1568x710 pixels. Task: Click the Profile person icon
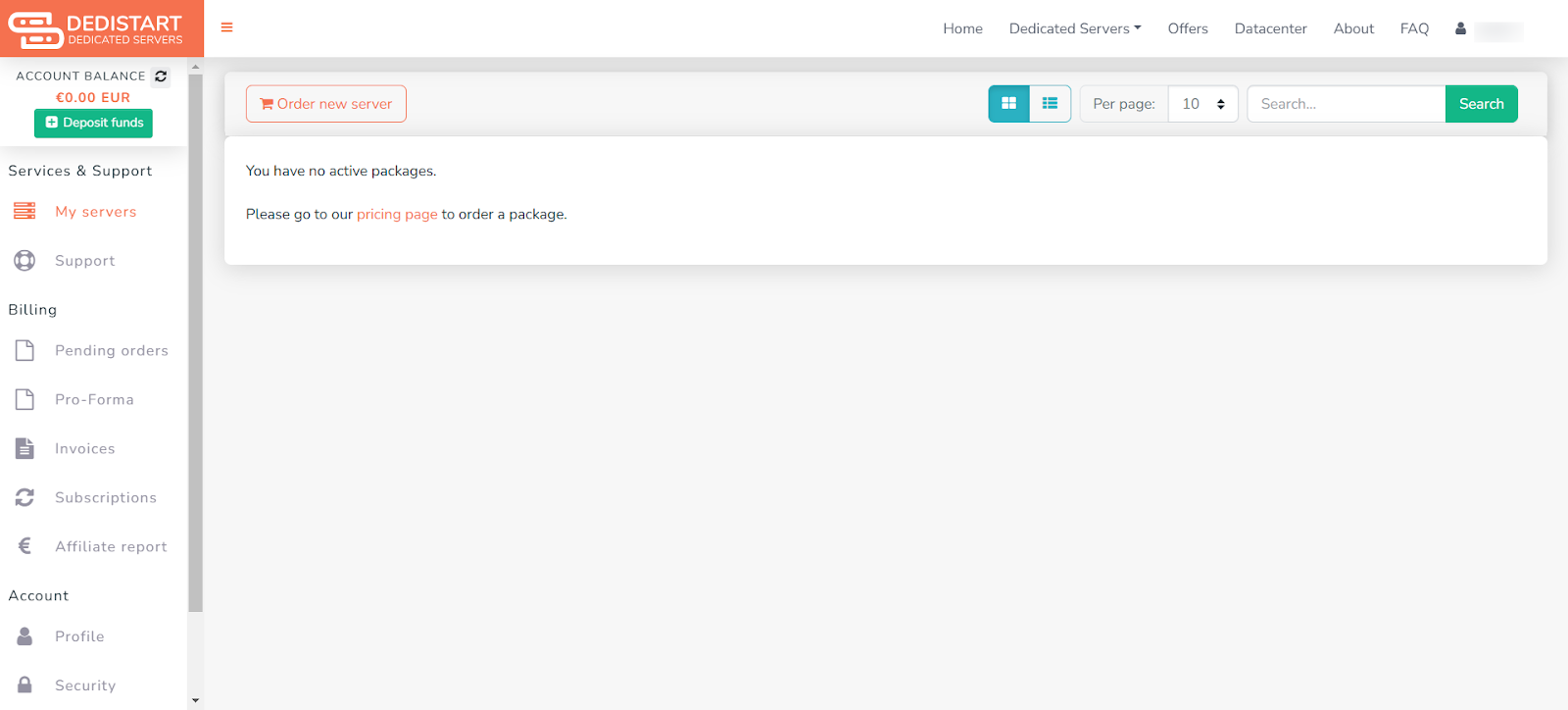24,636
